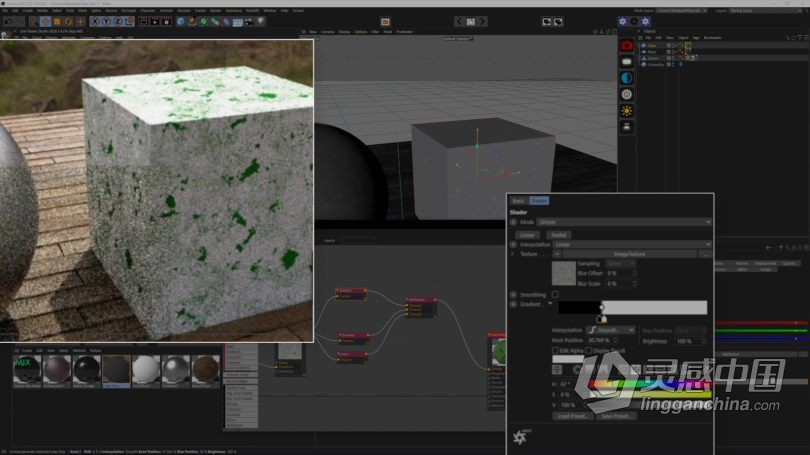Click the first Redshift gear icon

(622, 21)
